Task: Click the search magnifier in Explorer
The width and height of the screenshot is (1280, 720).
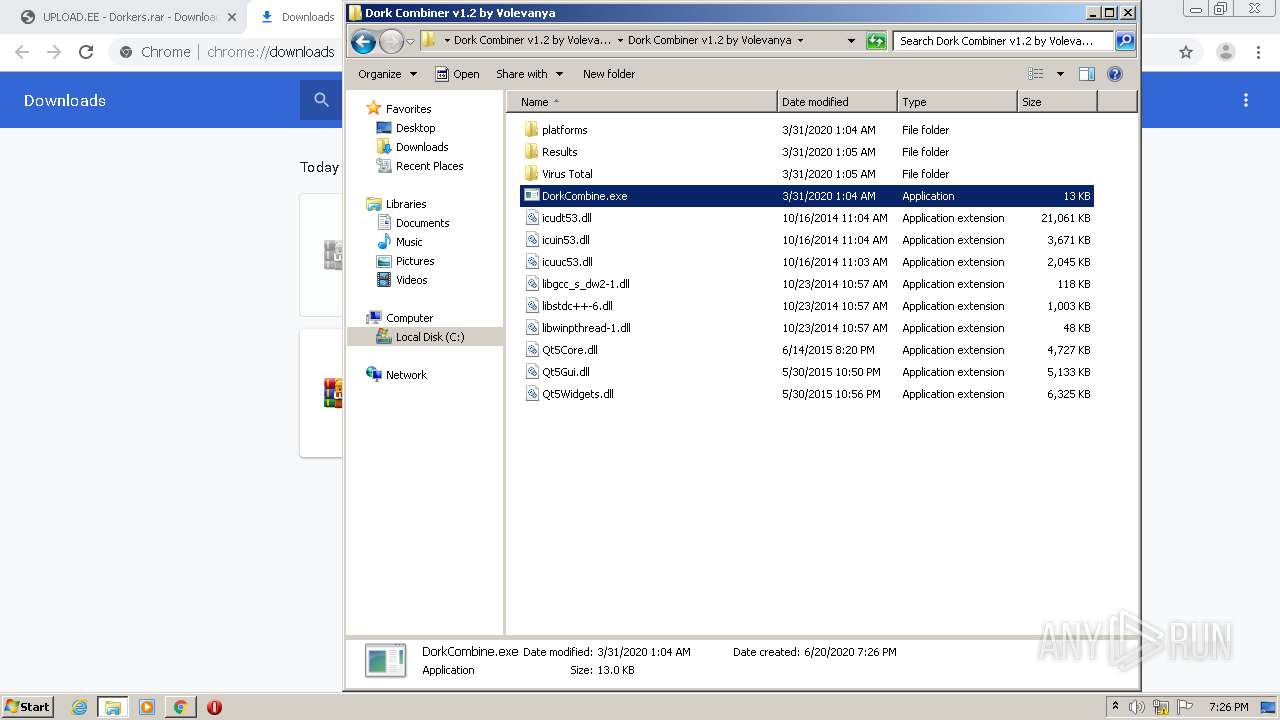Action: pyautogui.click(x=1125, y=41)
